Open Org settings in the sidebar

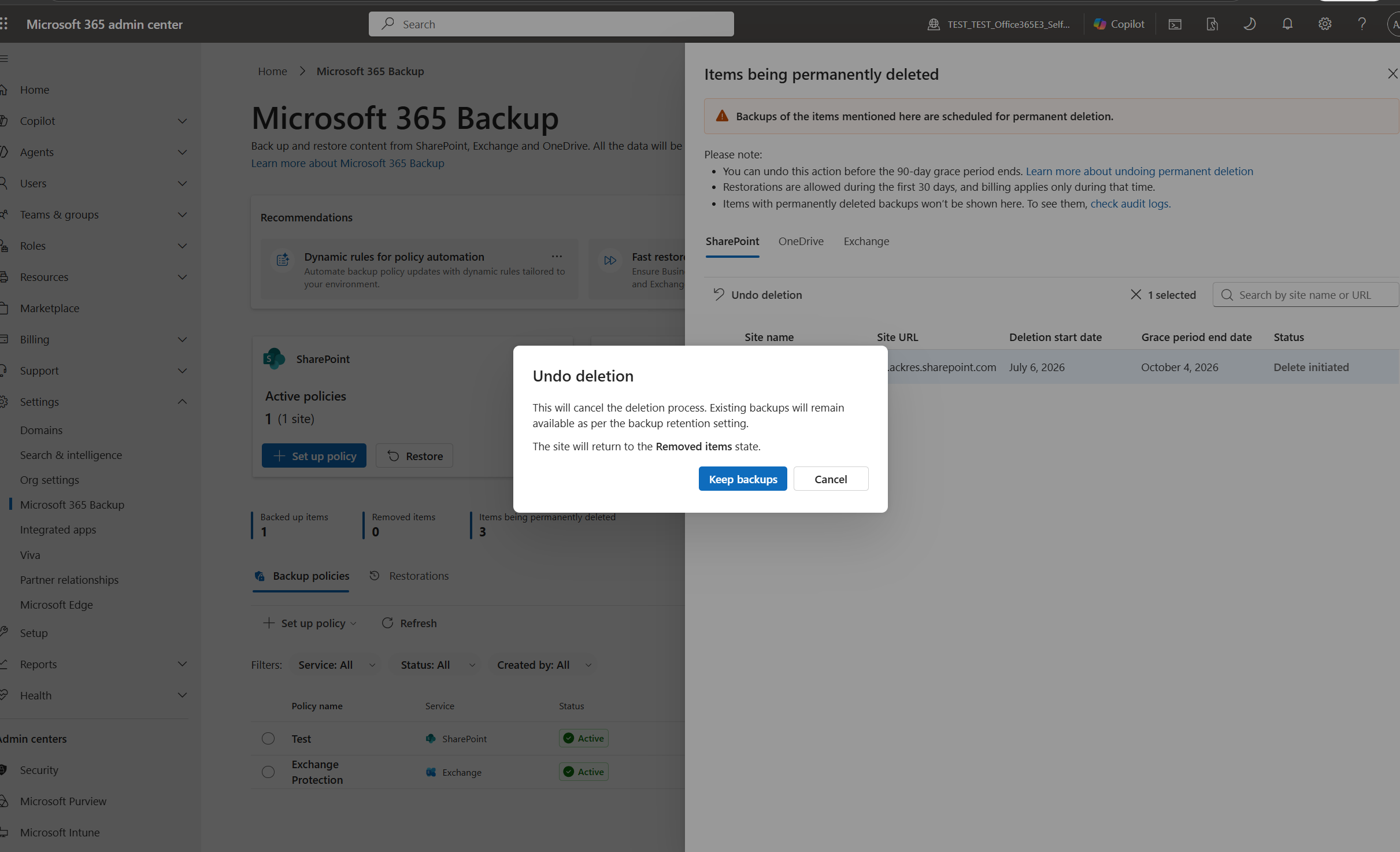(x=49, y=480)
